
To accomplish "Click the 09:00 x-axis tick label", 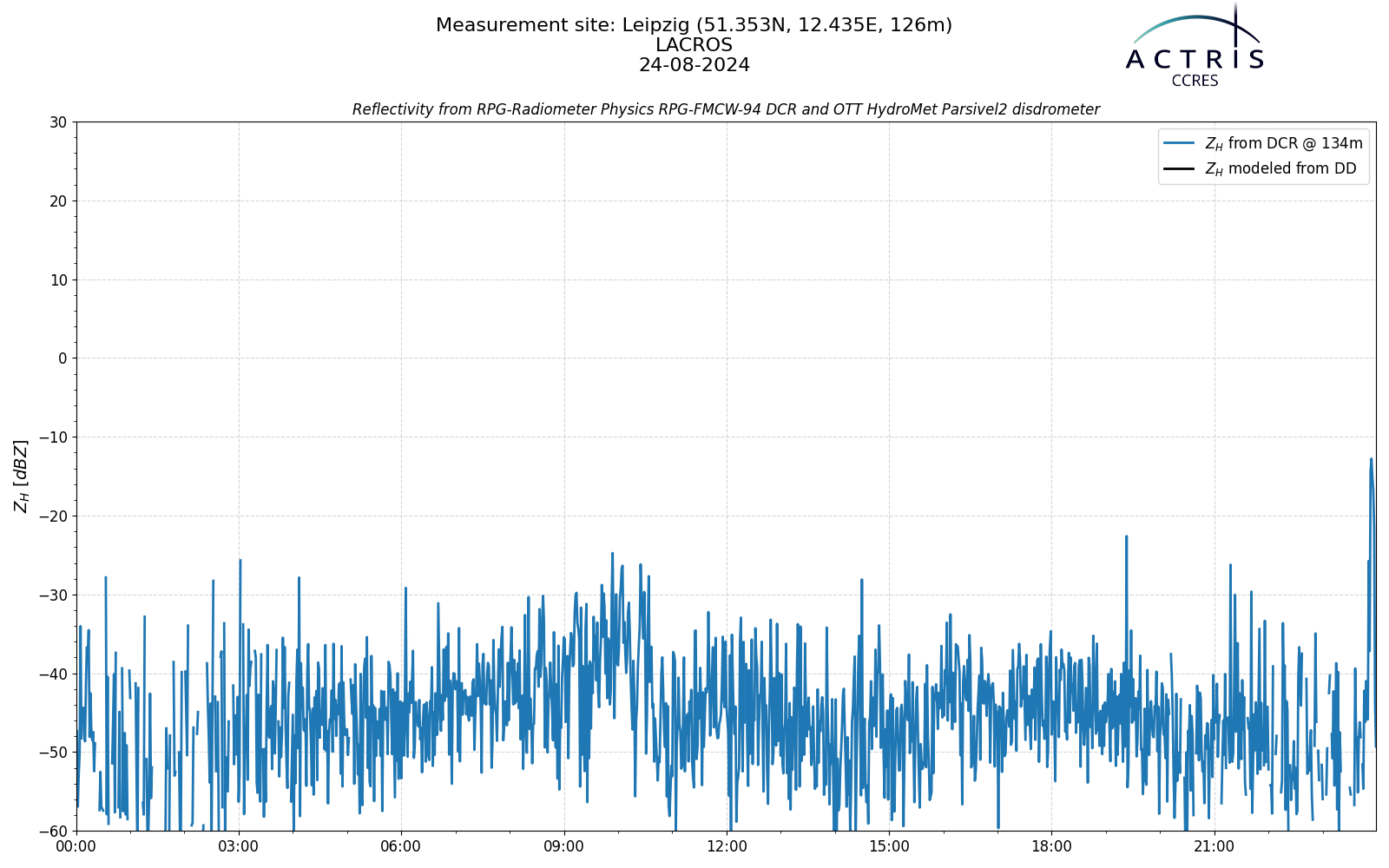I will 564,846.
